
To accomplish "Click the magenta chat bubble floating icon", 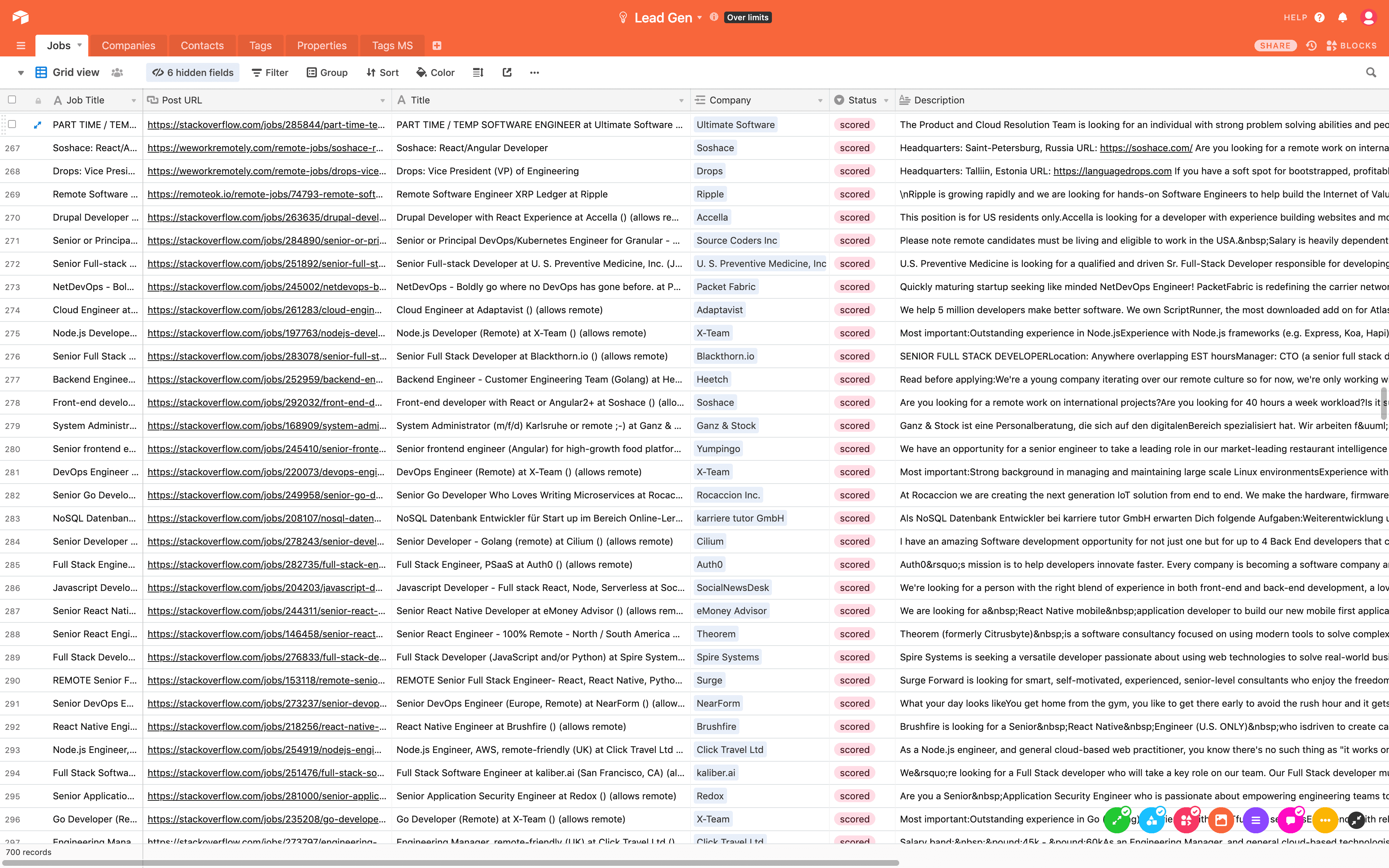I will coord(1291,820).
